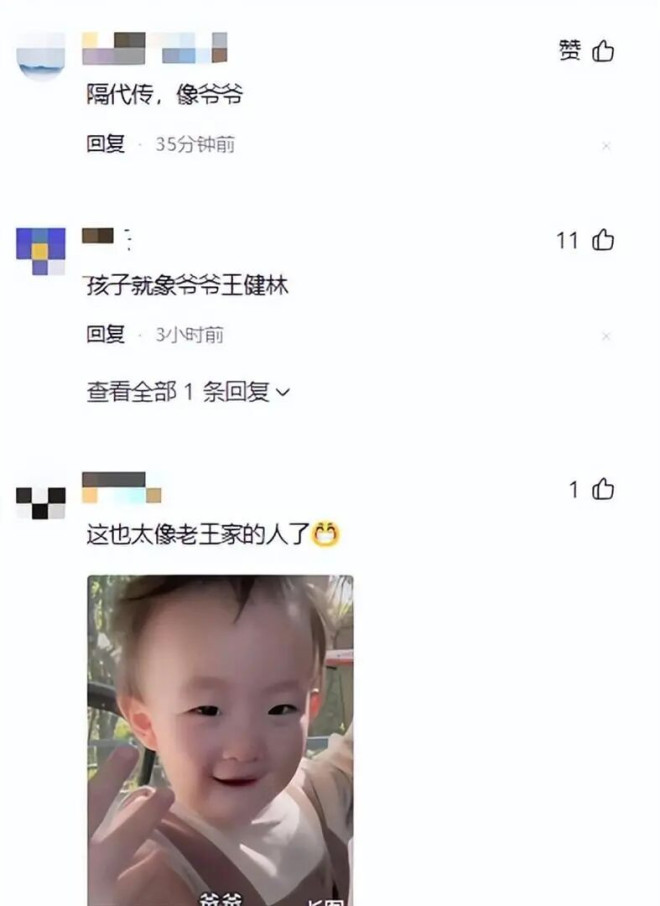Open the blue pixelated avatar profile
Viewport: 660px width, 906px height.
click(x=40, y=251)
